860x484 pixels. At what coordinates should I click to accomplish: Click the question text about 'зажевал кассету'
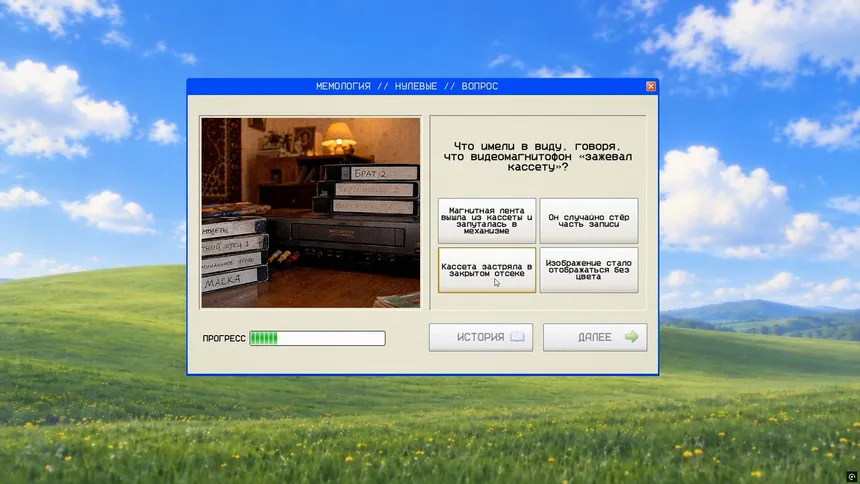click(538, 156)
